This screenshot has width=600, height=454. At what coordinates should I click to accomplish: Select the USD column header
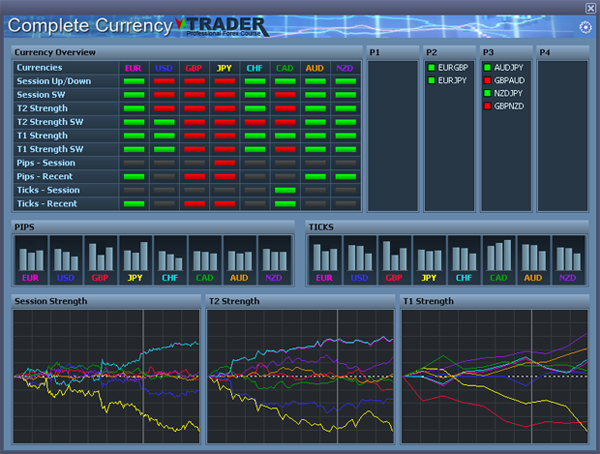pyautogui.click(x=164, y=68)
